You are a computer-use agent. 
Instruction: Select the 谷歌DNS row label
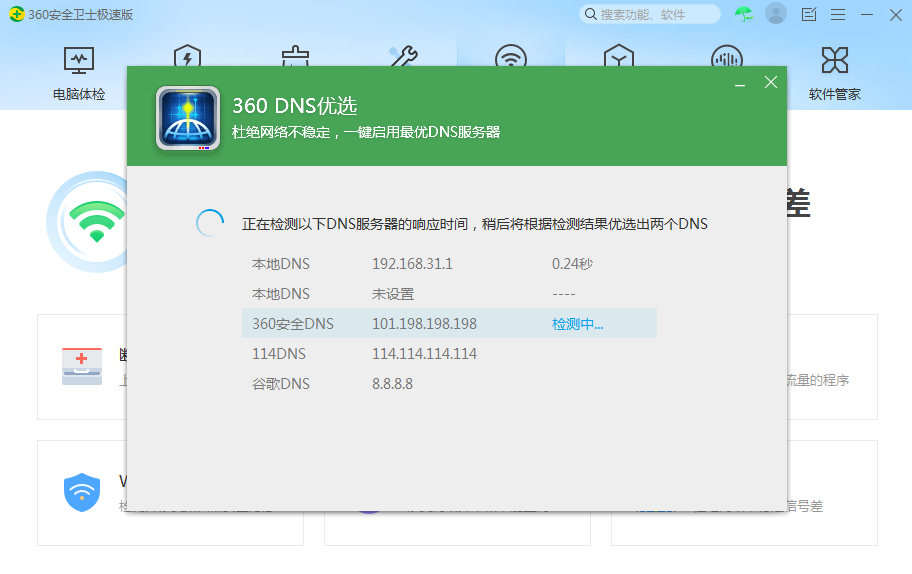click(281, 384)
